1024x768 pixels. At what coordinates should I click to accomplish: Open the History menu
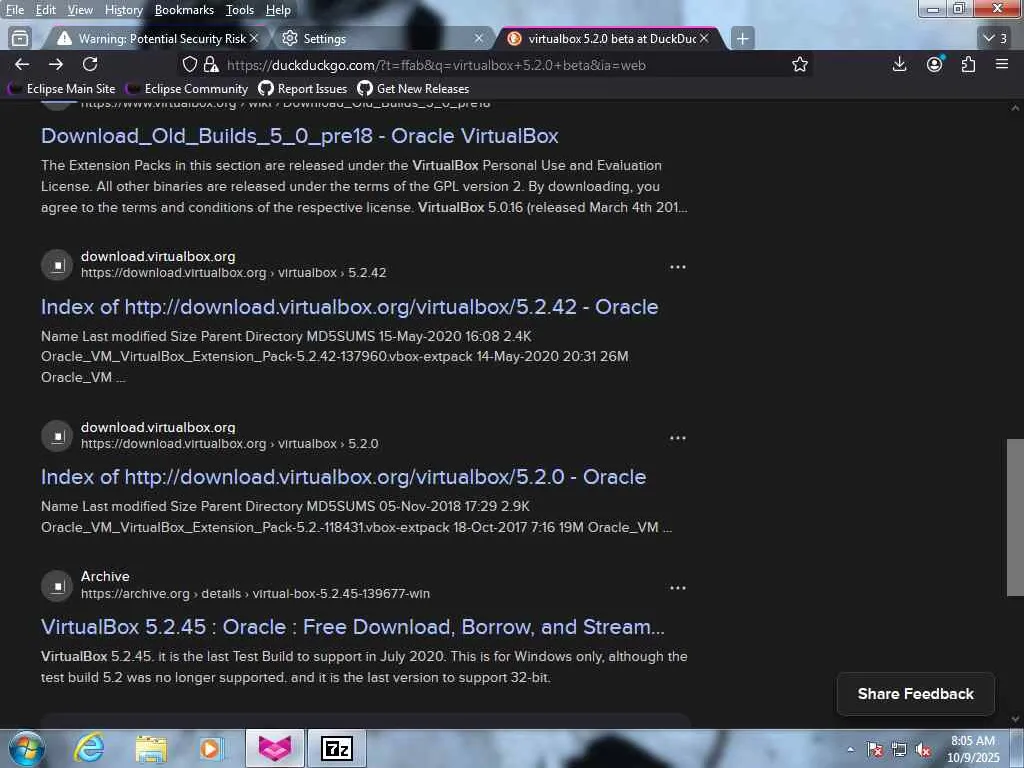point(123,10)
